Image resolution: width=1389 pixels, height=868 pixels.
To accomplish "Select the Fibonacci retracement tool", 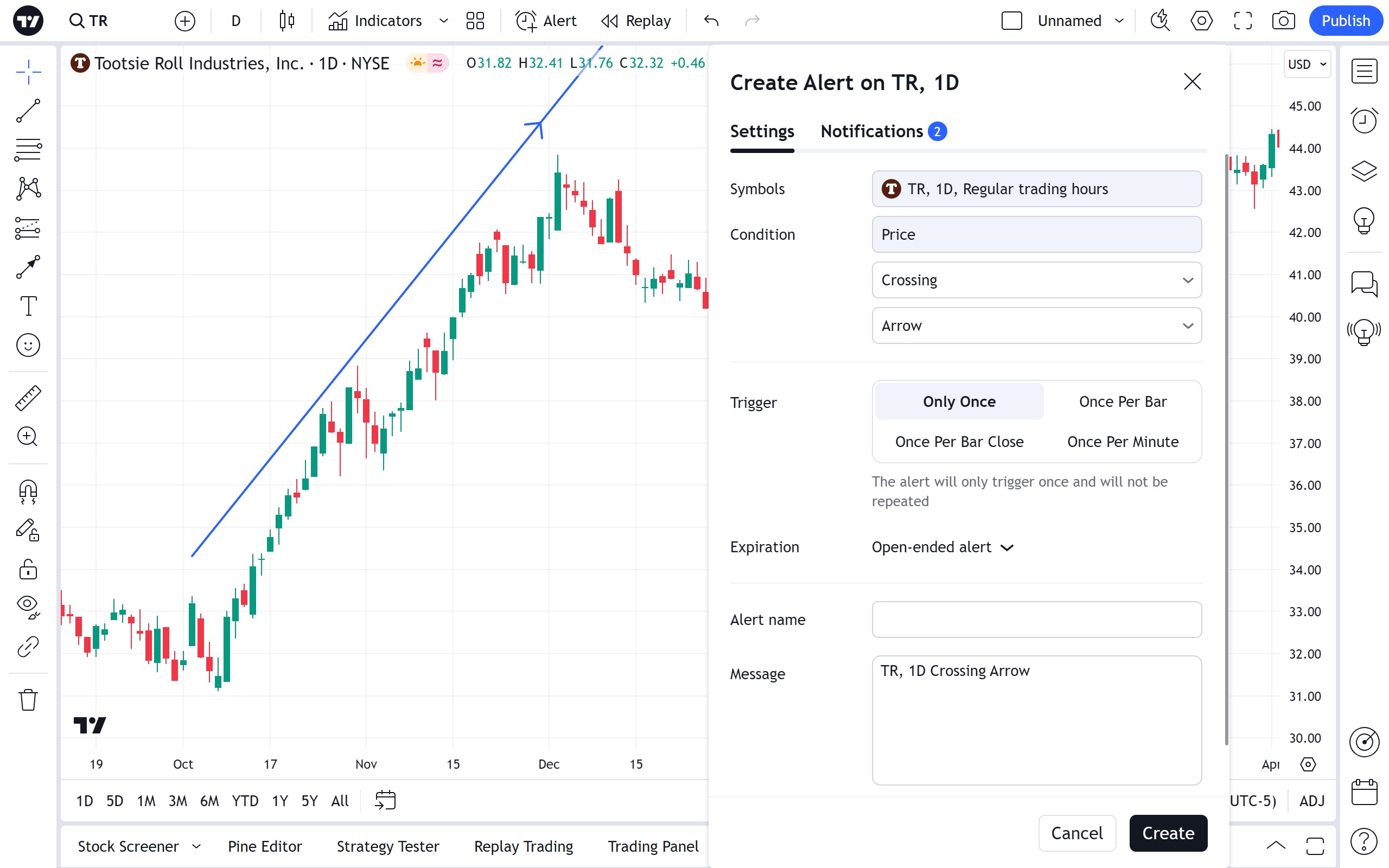I will pyautogui.click(x=28, y=150).
